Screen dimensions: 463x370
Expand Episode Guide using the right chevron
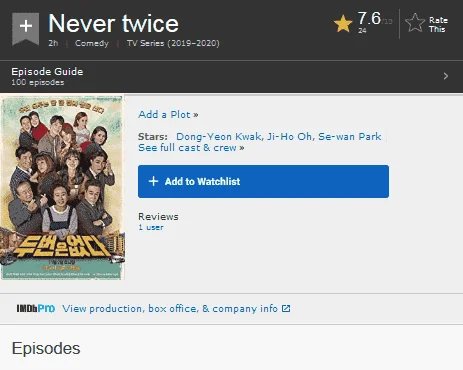[446, 76]
